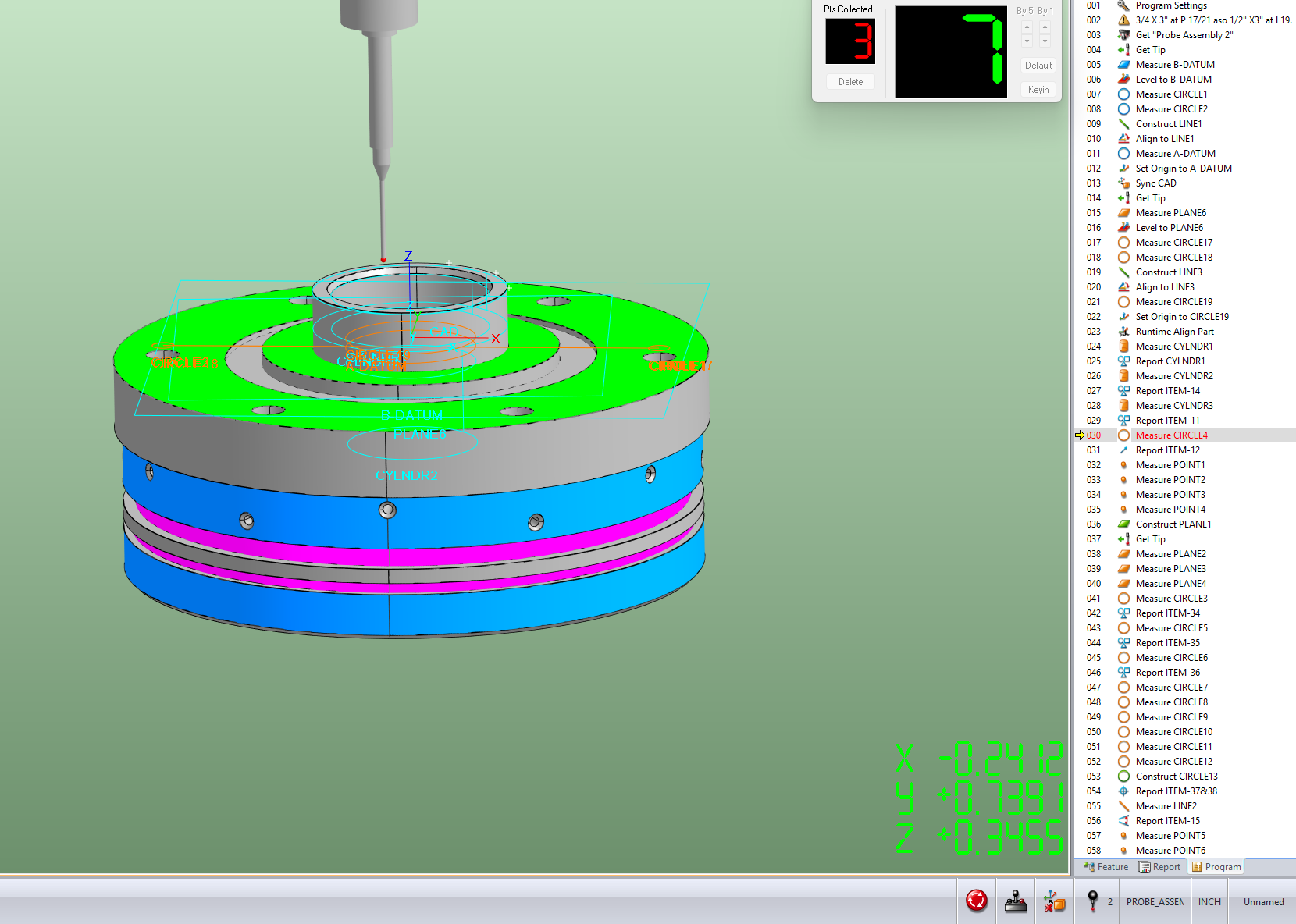Click the Report CYLNDR1 report icon
This screenshot has width=1296, height=924.
pyautogui.click(x=1123, y=361)
